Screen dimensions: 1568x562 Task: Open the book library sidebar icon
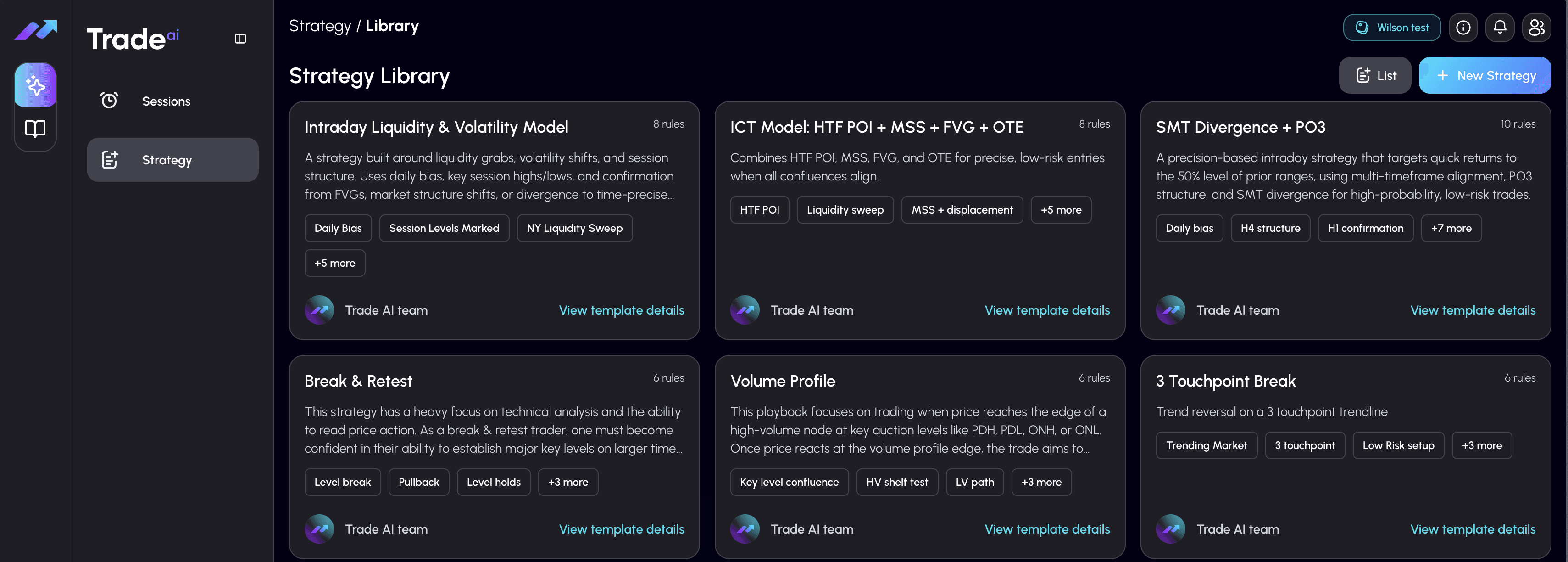35,128
